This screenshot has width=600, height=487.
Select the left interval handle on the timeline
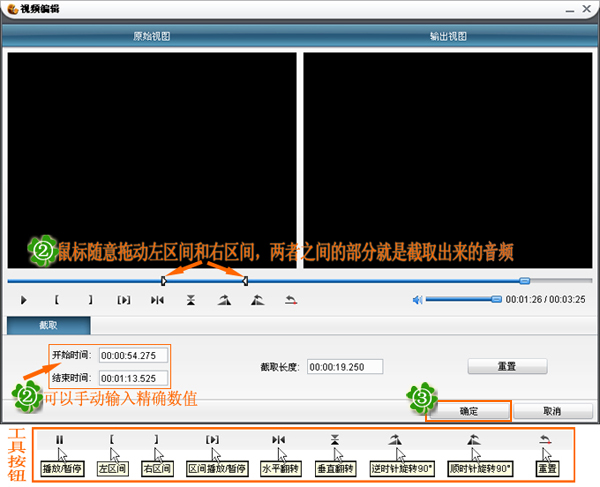163,281
